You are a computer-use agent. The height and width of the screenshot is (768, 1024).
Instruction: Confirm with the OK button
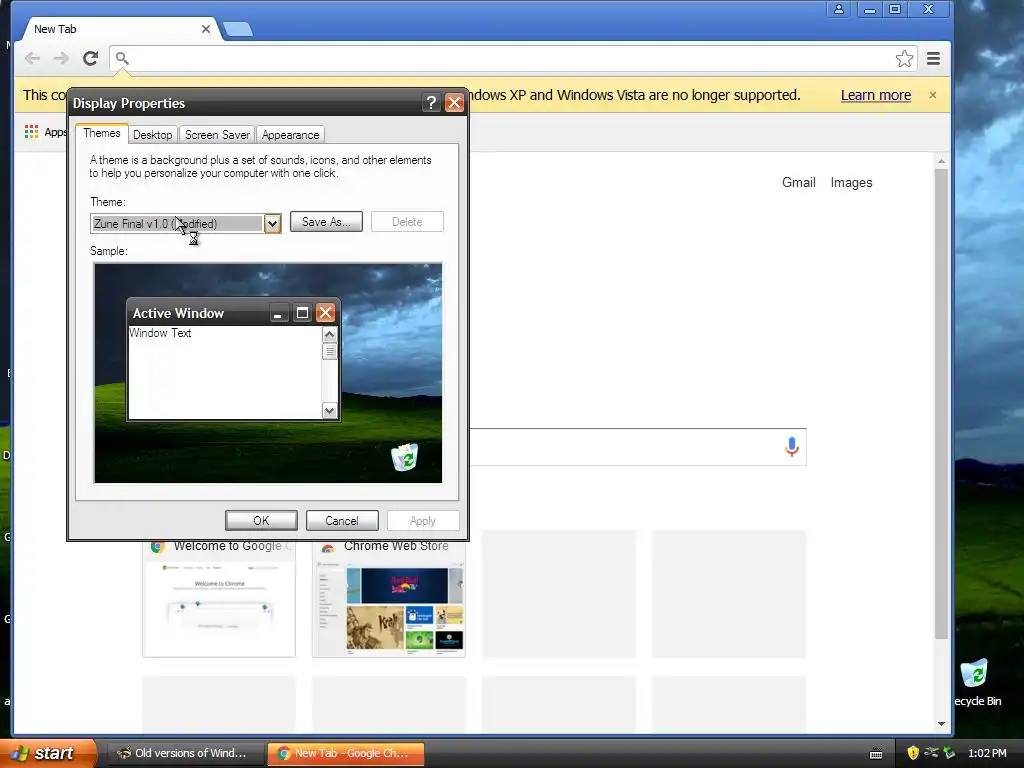[x=261, y=520]
